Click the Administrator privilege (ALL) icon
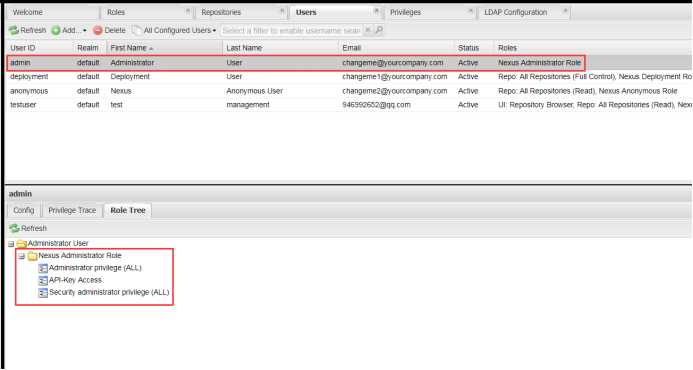The image size is (693, 370). (43, 268)
